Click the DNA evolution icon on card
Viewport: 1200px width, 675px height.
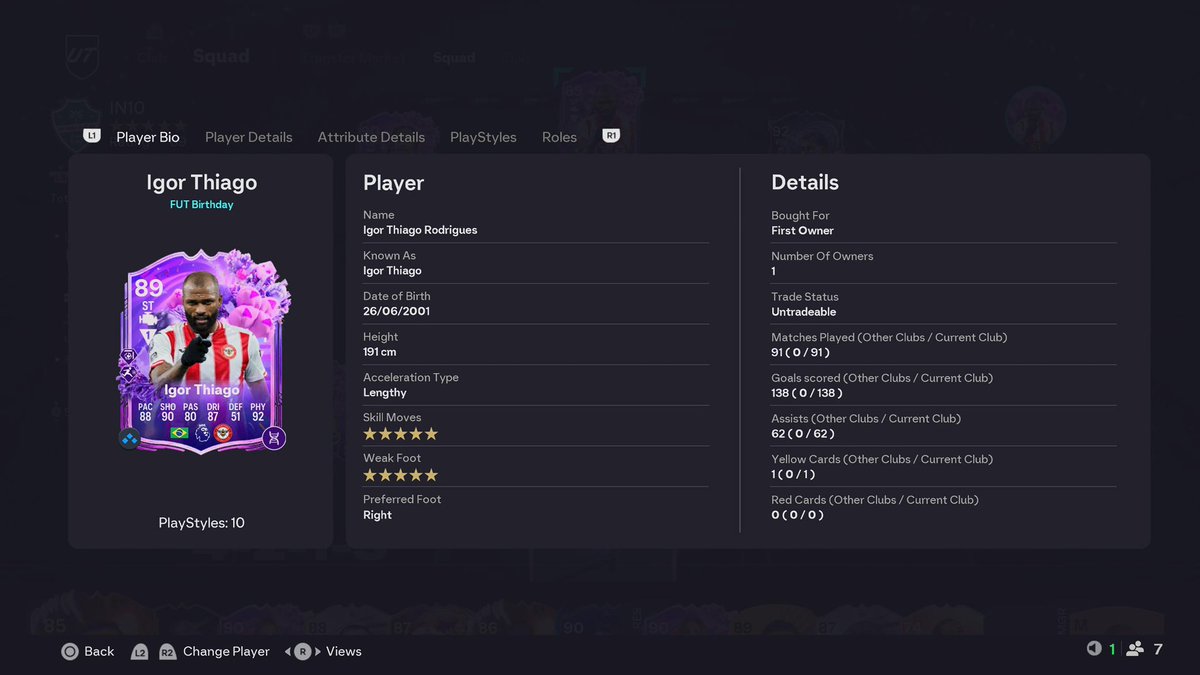coord(274,438)
